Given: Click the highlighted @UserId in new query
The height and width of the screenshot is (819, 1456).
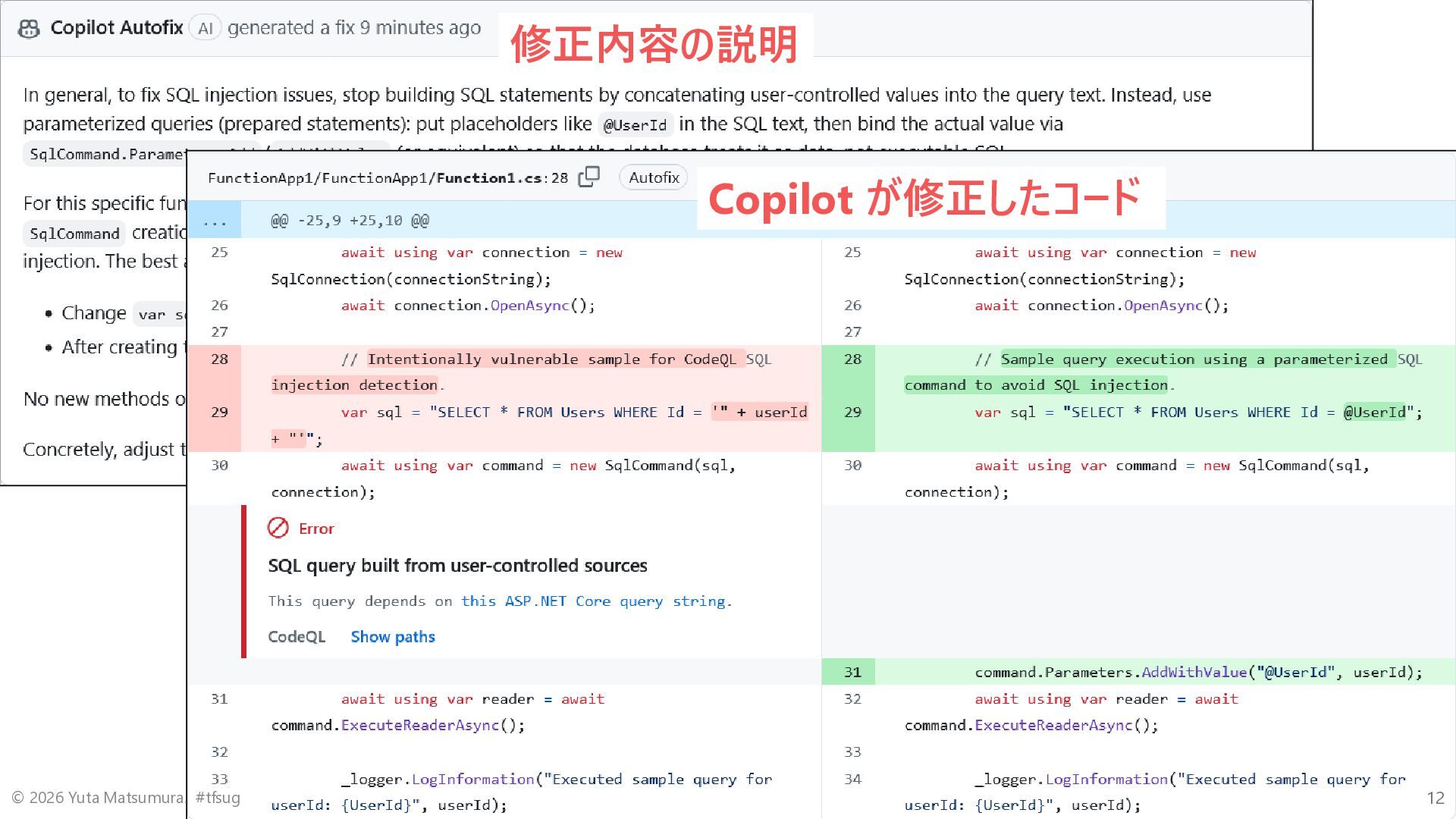Looking at the screenshot, I should (x=1374, y=412).
